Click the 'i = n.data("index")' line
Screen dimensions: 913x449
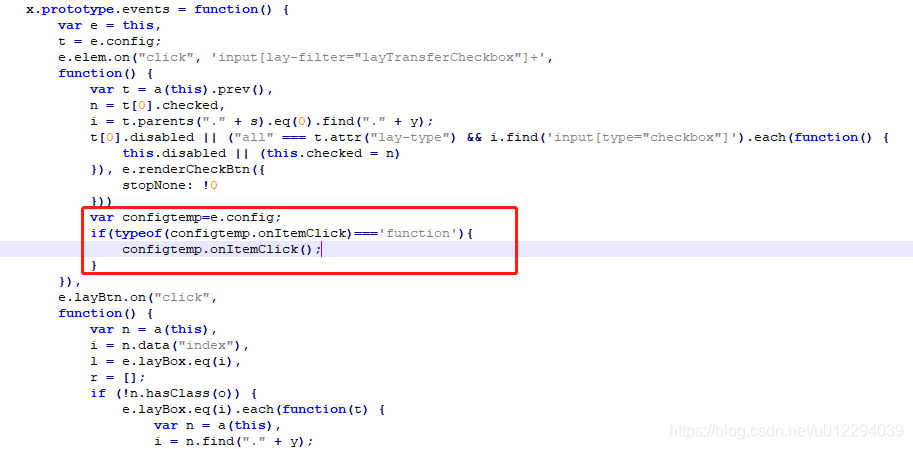click(x=169, y=345)
